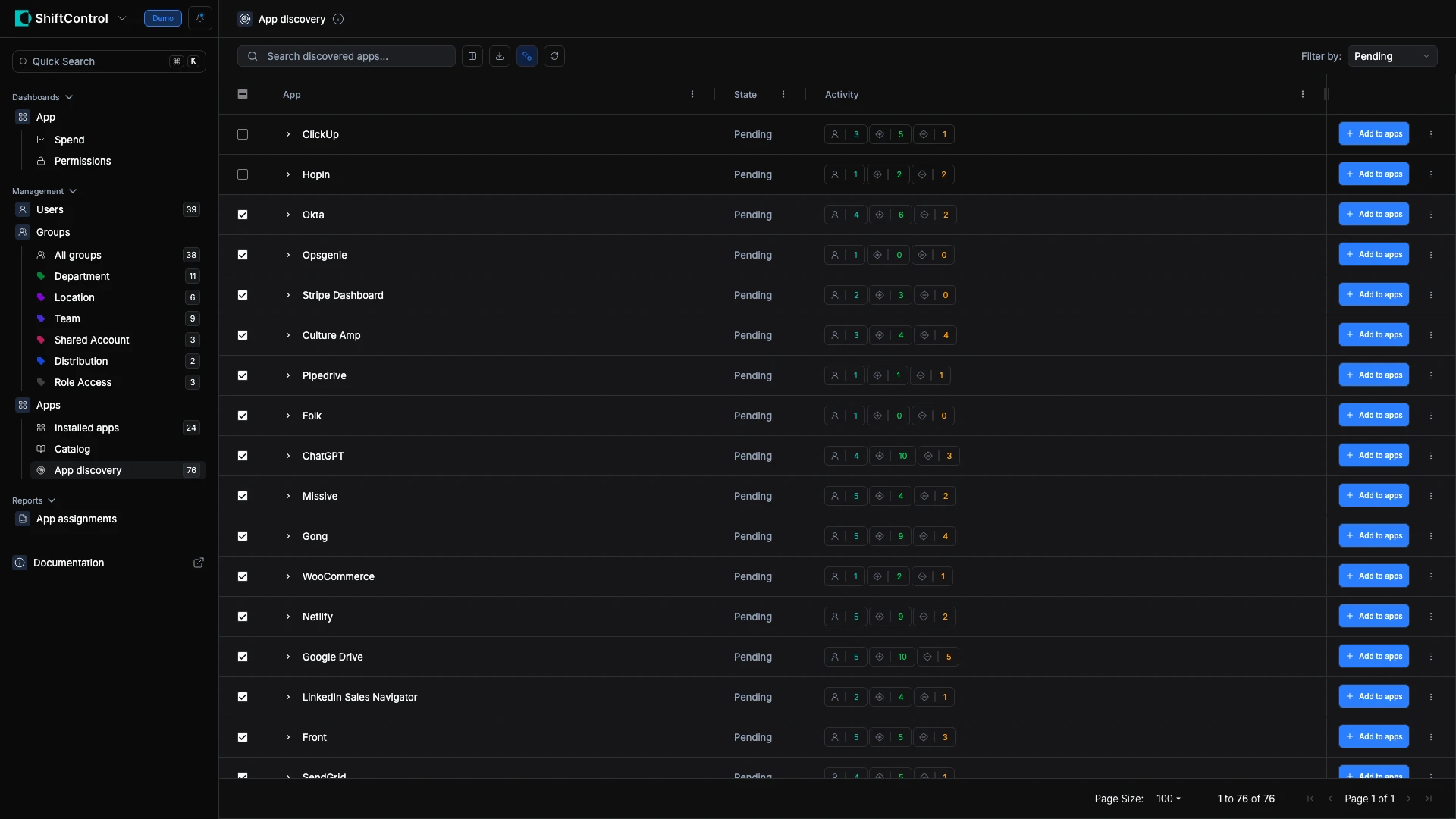Open Documentation external link icon
This screenshot has width=1456, height=819.
point(199,563)
